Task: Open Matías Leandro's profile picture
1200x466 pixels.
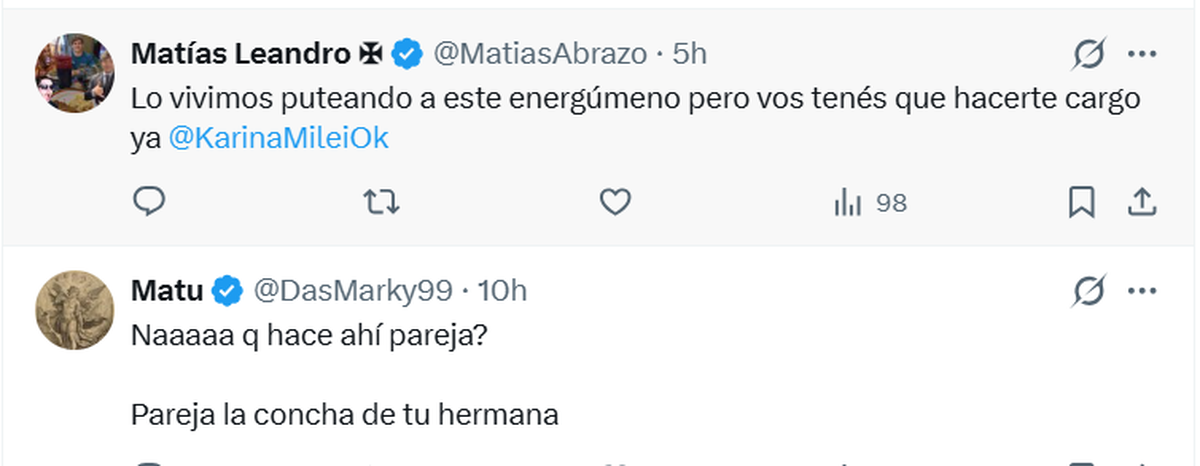Action: [x=75, y=73]
